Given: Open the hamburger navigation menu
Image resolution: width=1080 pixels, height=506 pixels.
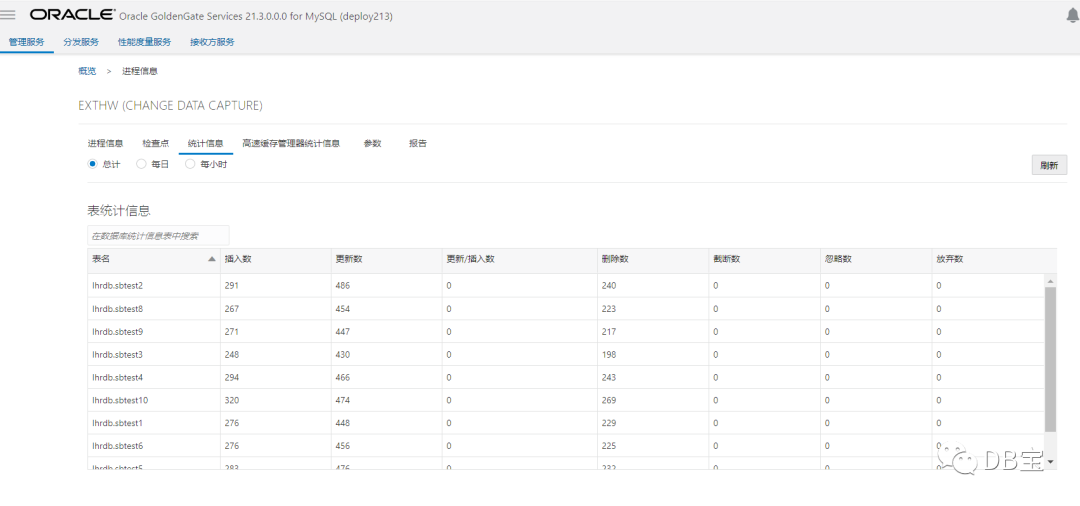Looking at the screenshot, I should click(x=8, y=15).
